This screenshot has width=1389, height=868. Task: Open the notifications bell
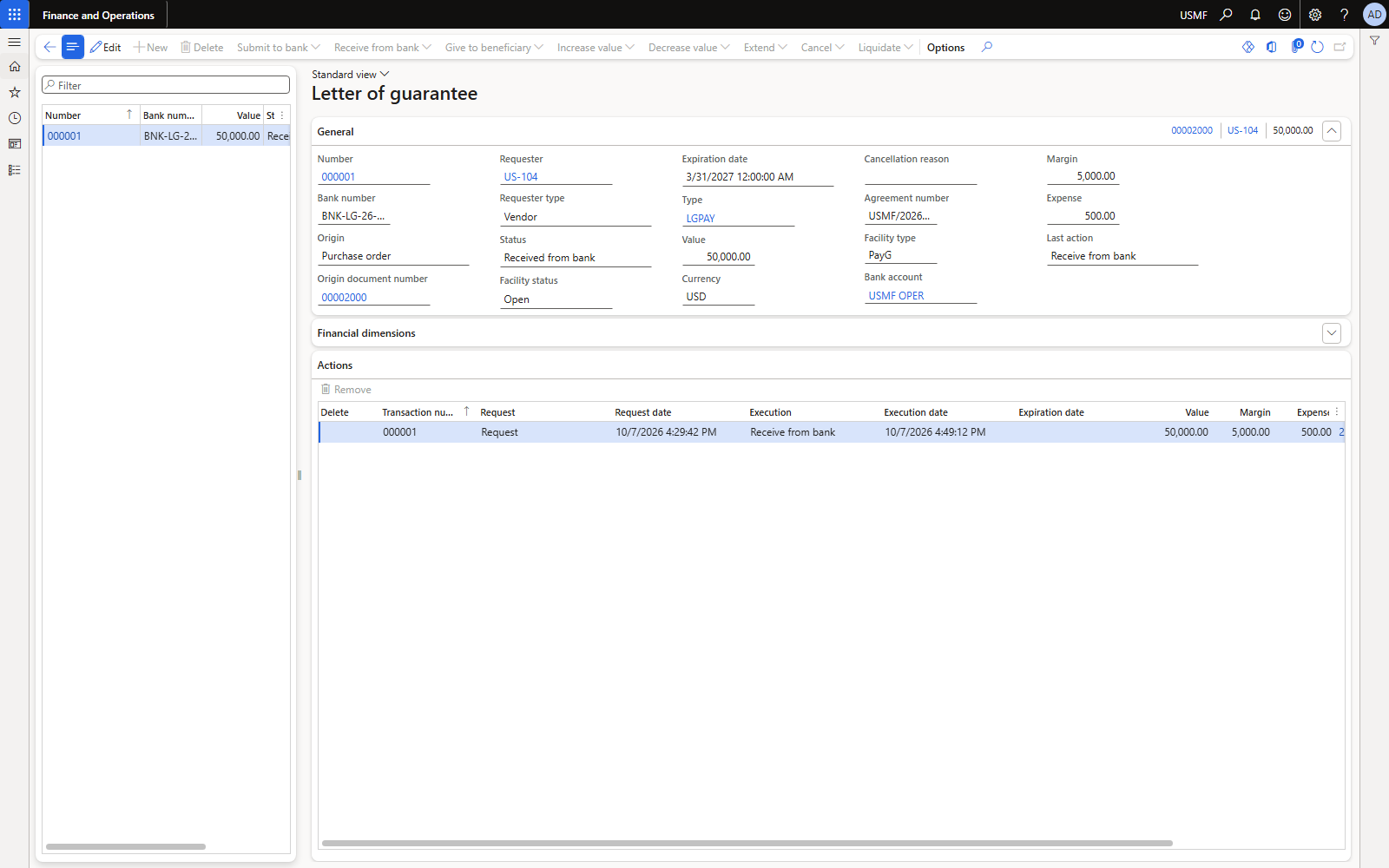click(x=1255, y=15)
